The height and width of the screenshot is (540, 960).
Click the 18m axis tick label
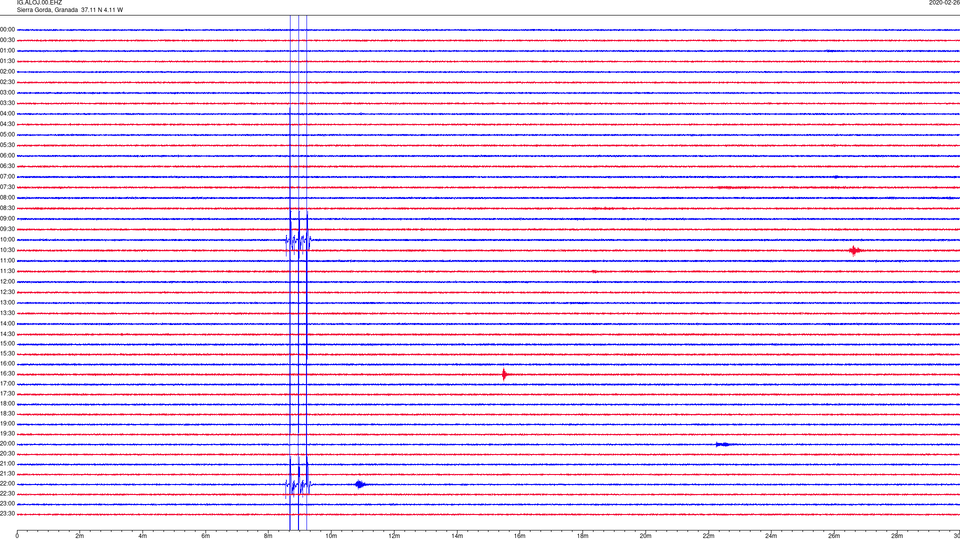(583, 536)
